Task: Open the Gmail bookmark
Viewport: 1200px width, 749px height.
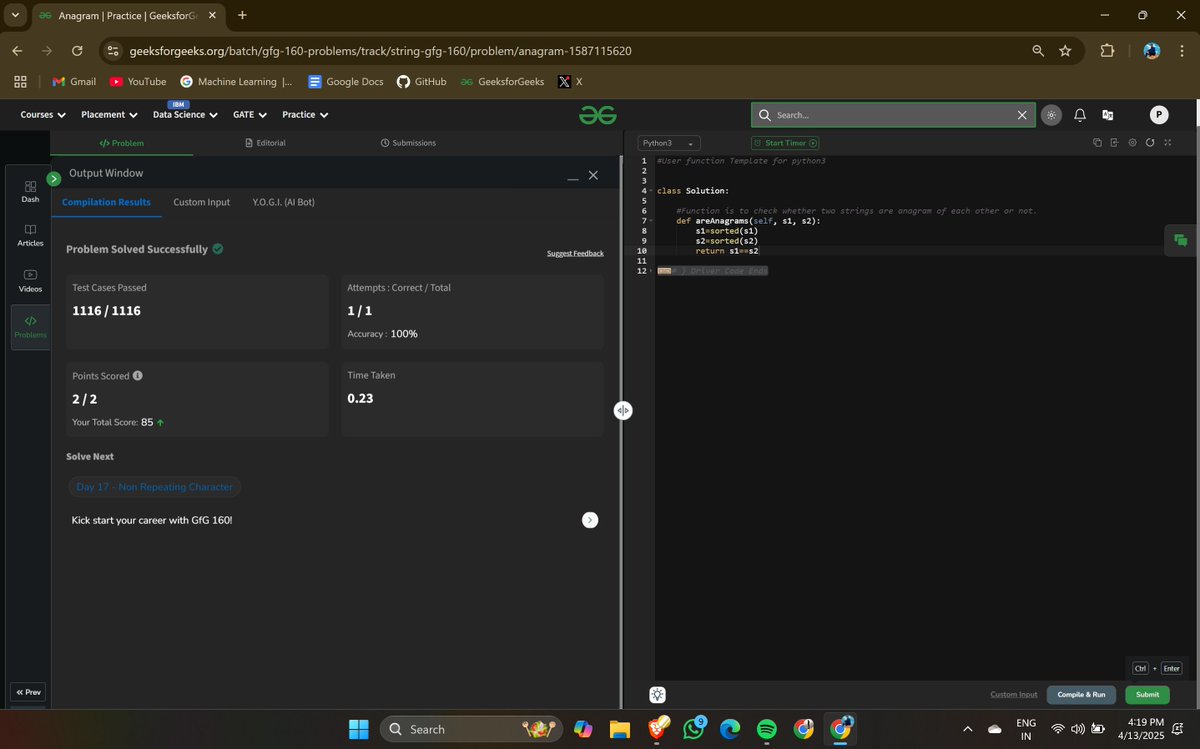Action: click(74, 82)
